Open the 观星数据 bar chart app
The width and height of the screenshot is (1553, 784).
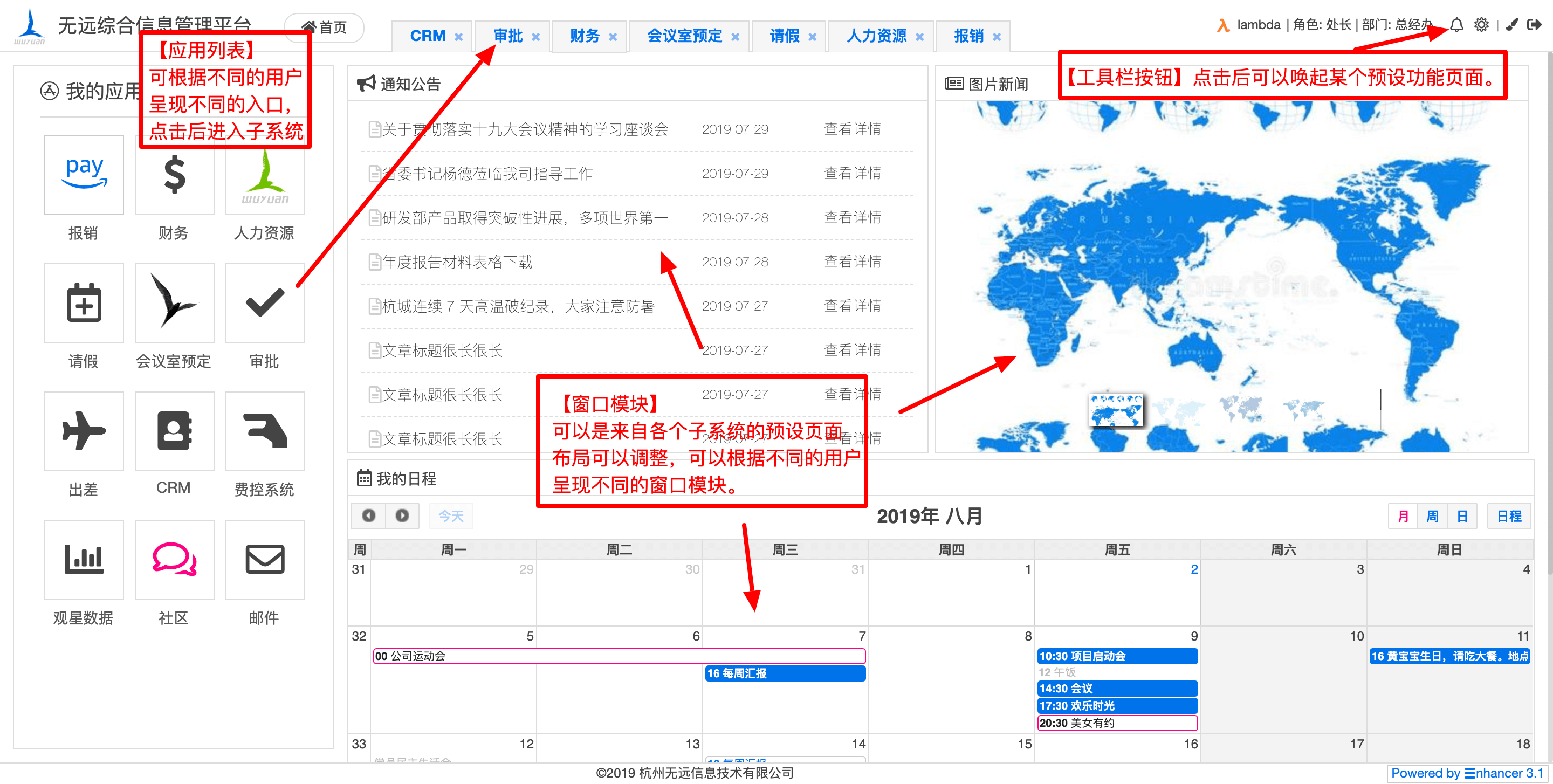[84, 559]
